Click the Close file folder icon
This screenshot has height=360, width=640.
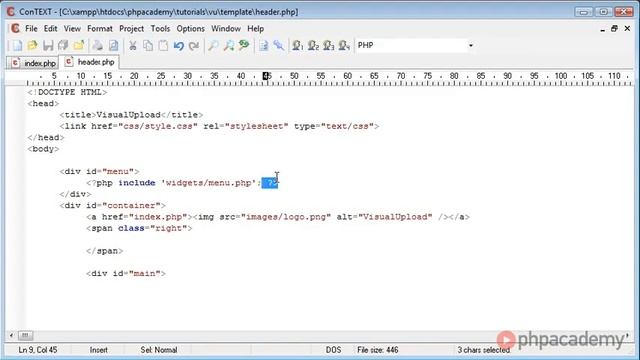(x=79, y=45)
